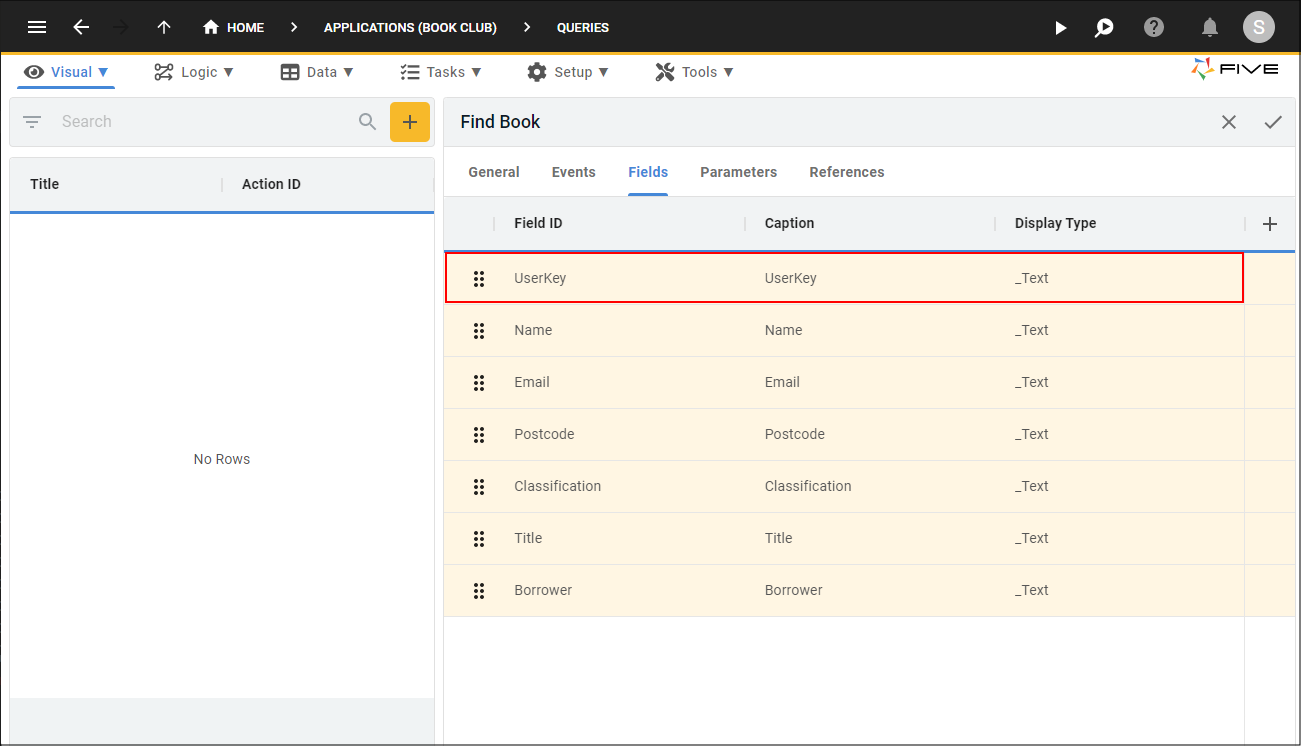This screenshot has height=746, width=1301.
Task: Add new query with yellow plus
Action: [x=410, y=122]
